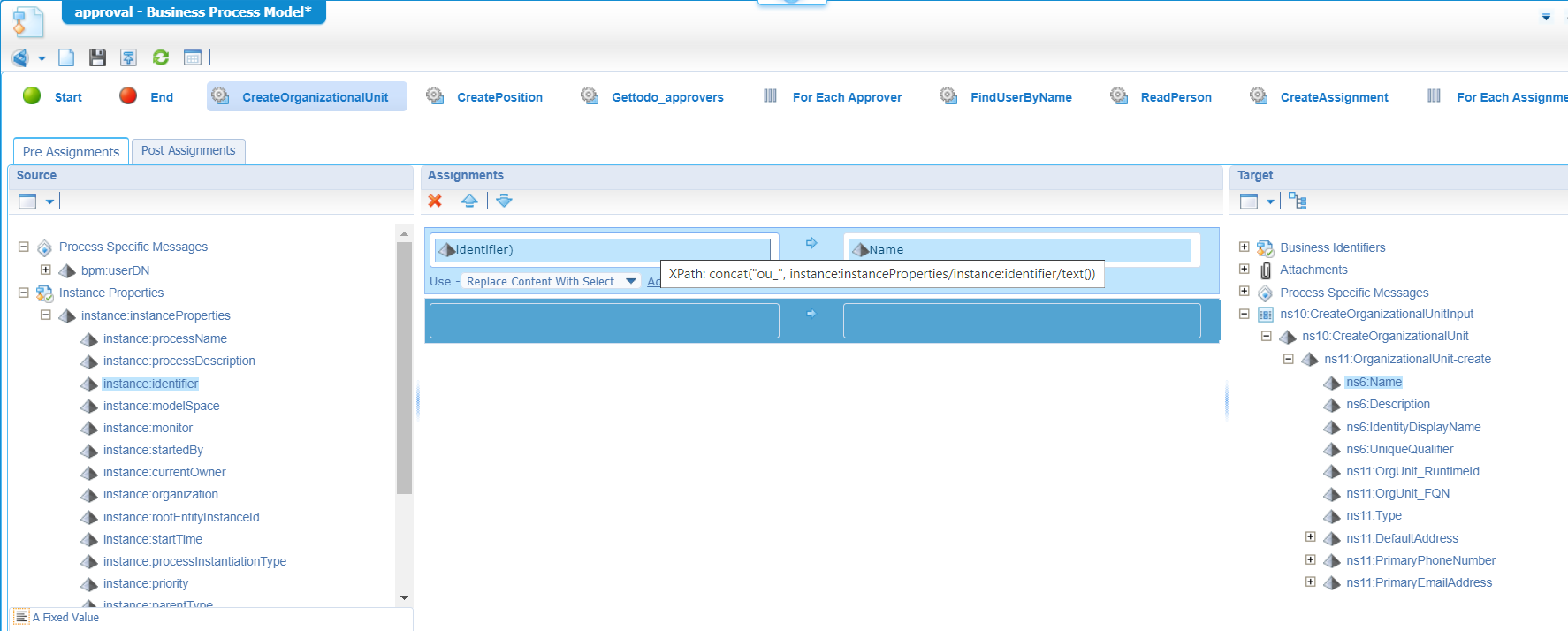
Task: Delete assignment with the red X icon
Action: point(435,201)
